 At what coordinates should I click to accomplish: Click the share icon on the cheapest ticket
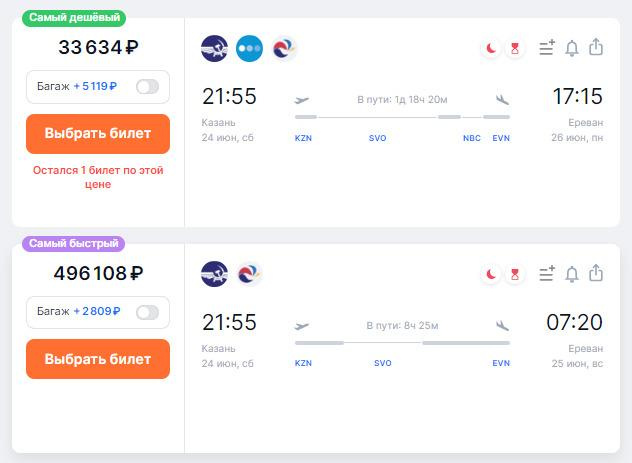[x=596, y=47]
